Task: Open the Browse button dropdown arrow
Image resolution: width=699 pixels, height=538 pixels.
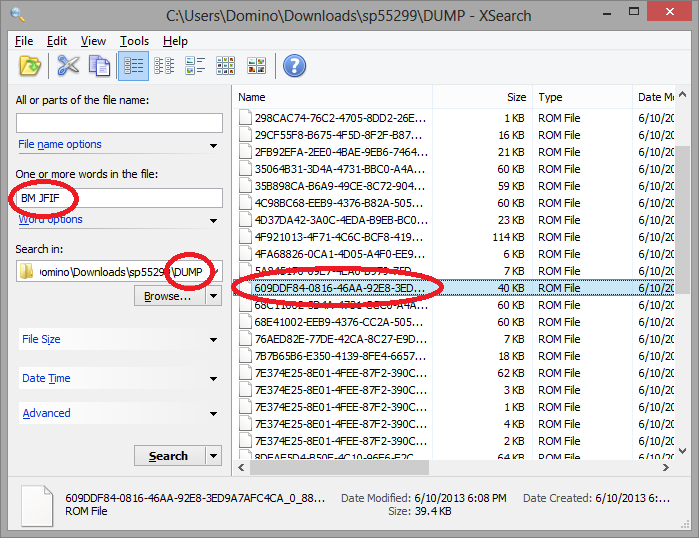Action: point(214,296)
